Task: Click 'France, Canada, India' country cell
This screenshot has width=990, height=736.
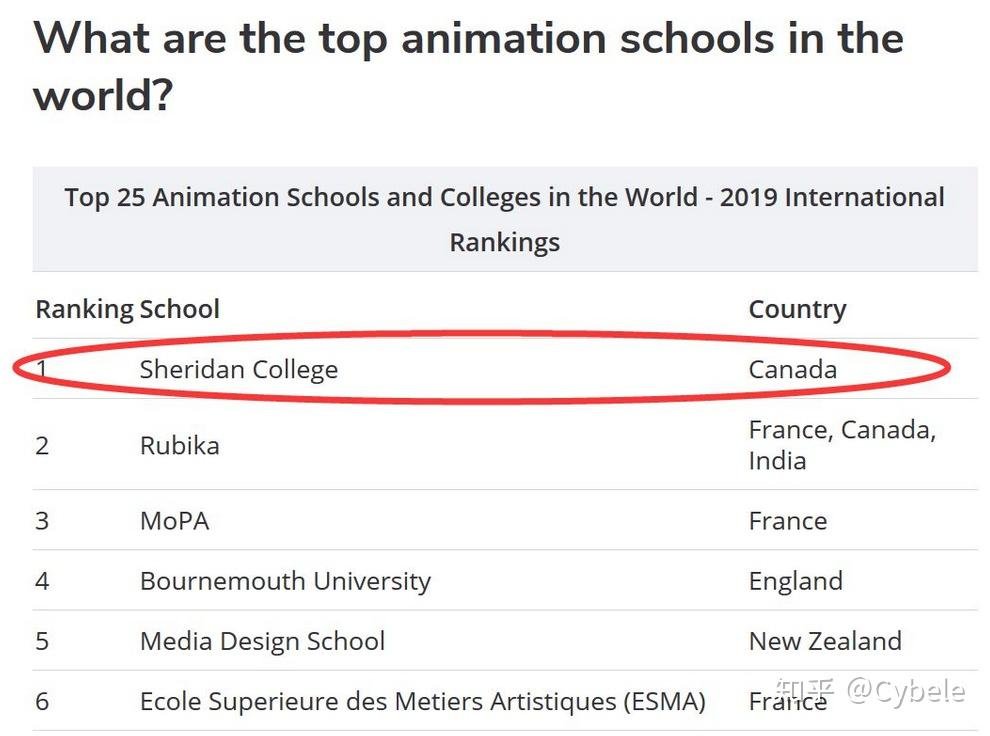Action: pos(842,445)
